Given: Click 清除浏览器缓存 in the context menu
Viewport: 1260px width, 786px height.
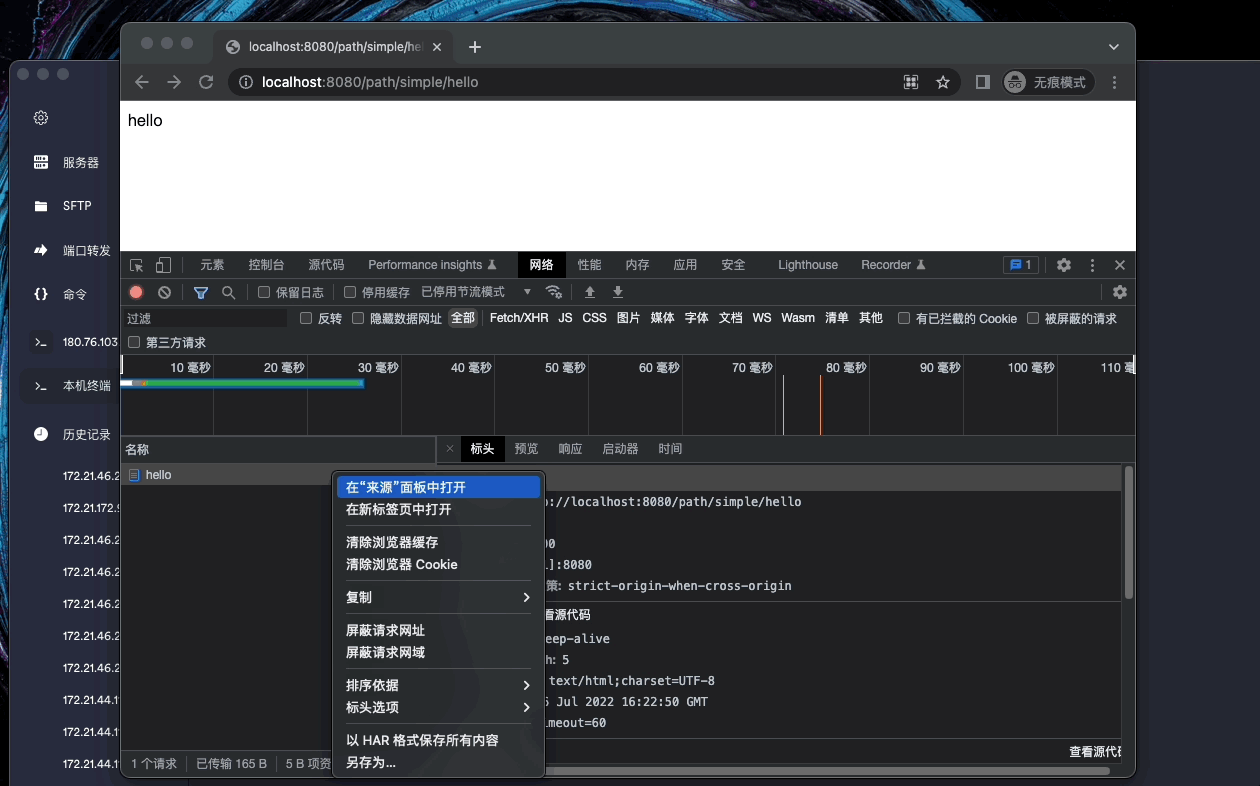Looking at the screenshot, I should point(392,542).
